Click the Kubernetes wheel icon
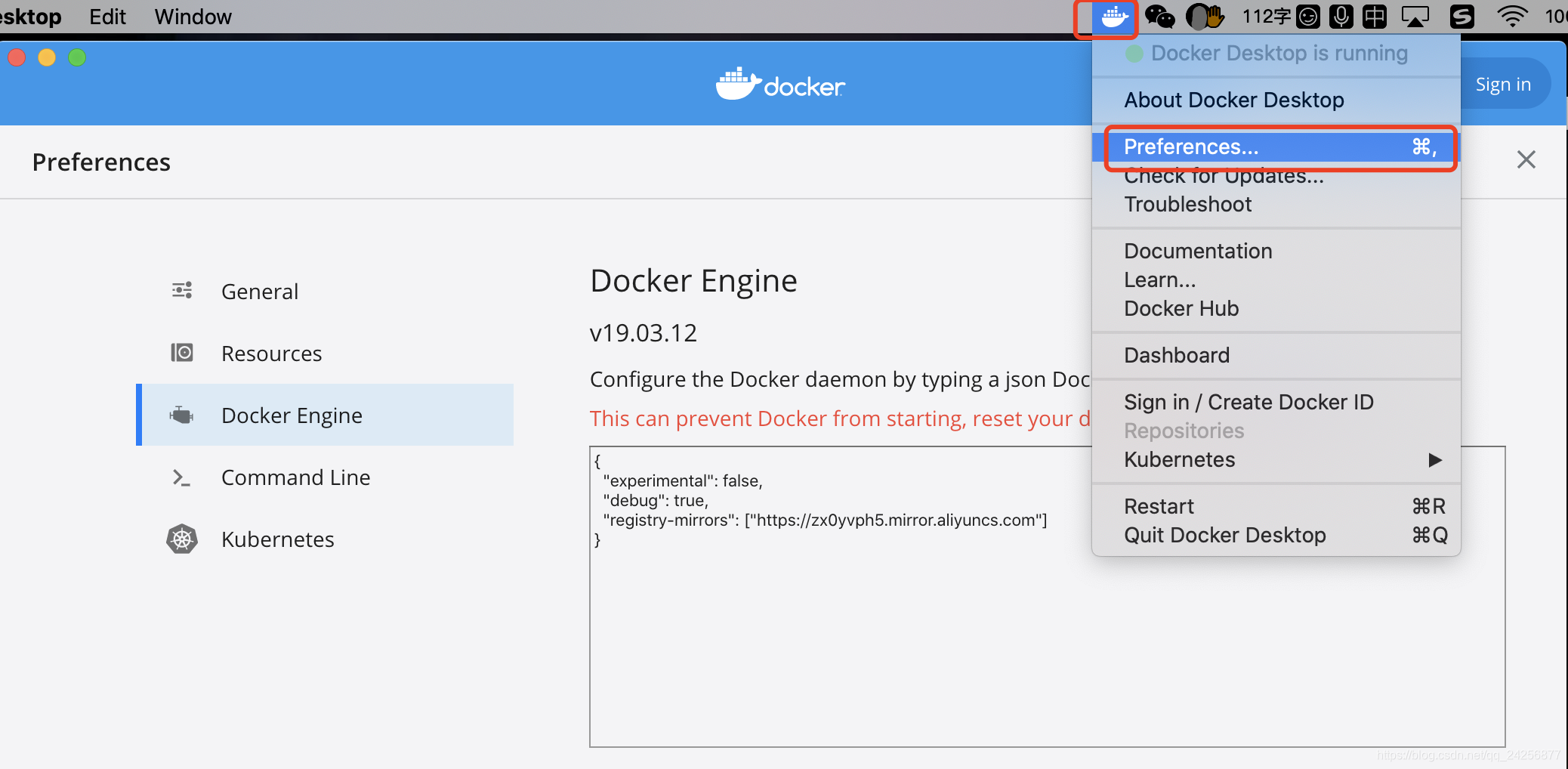This screenshot has width=1568, height=769. (182, 539)
